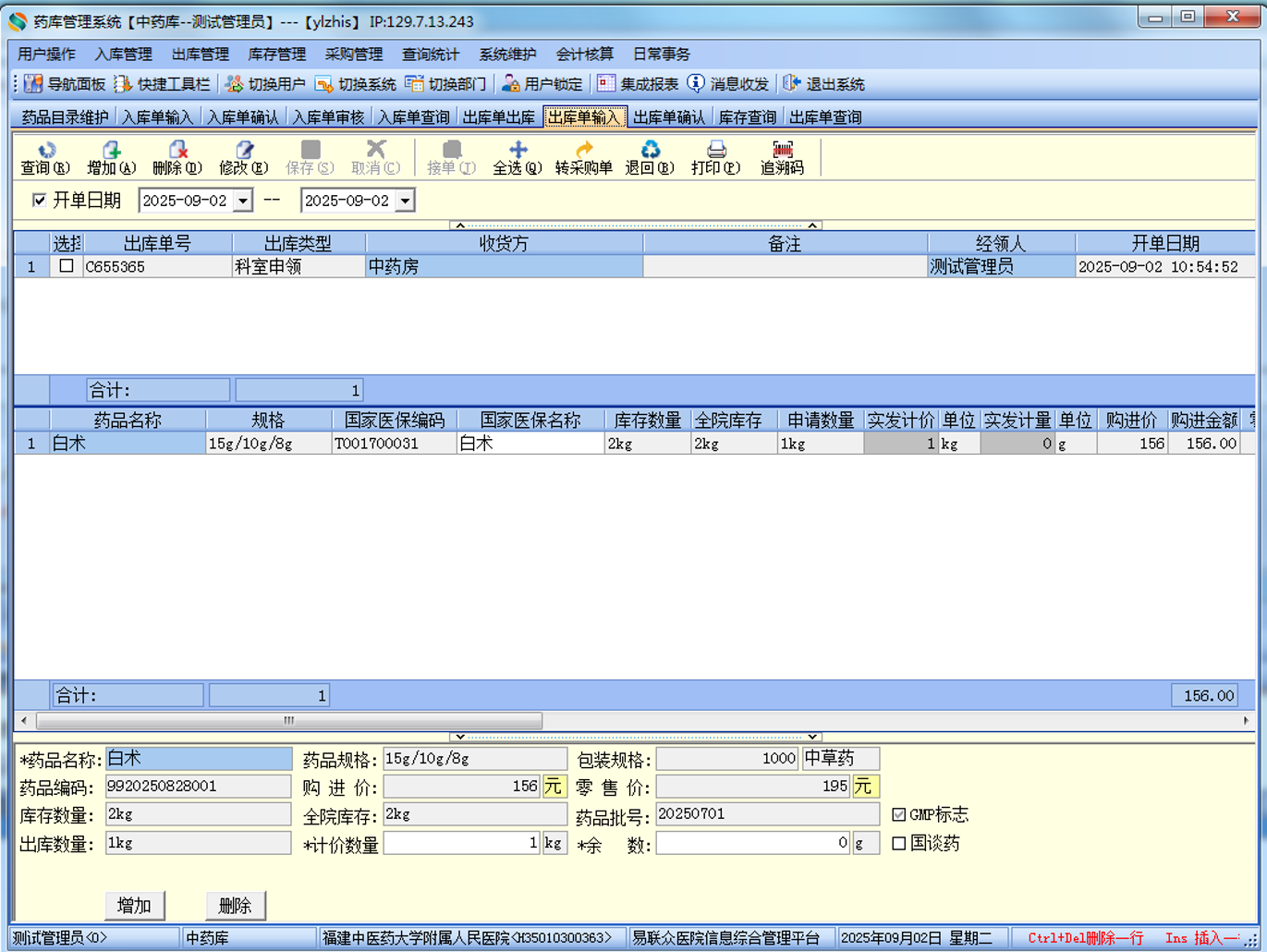Click the scrollbar right arrow of detail grid
This screenshot has width=1267, height=952.
[1246, 720]
